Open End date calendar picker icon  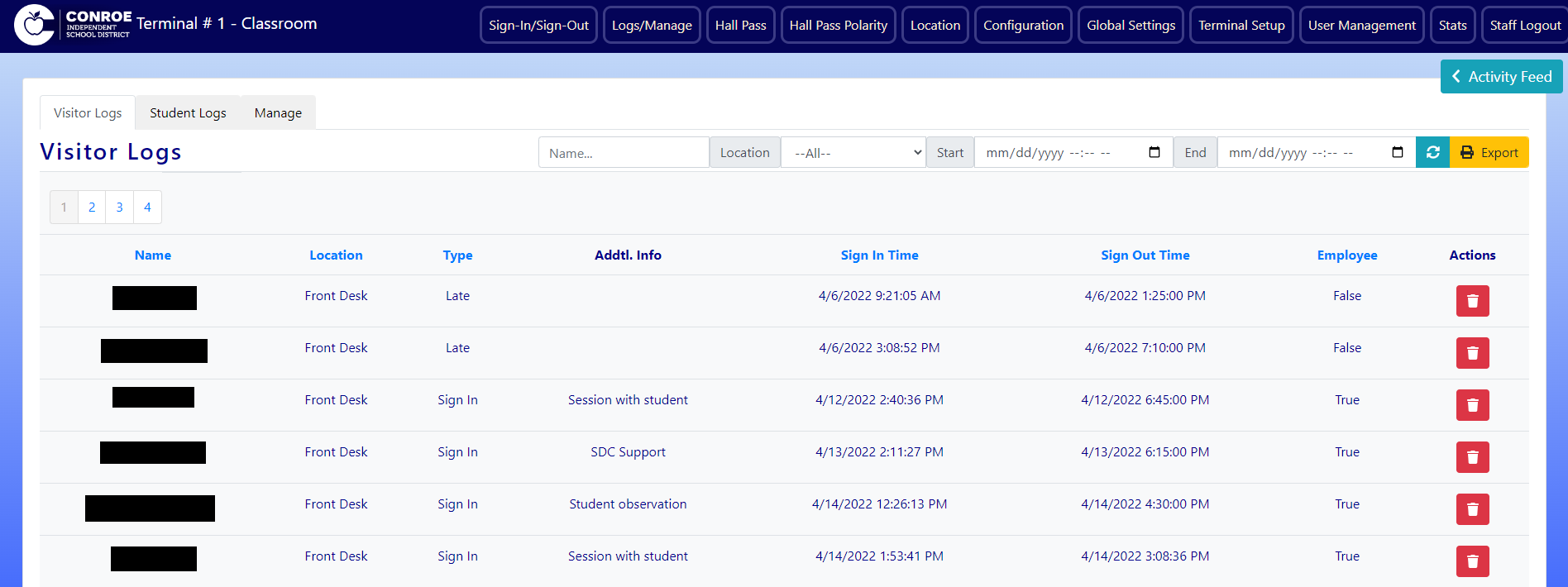[x=1398, y=153]
